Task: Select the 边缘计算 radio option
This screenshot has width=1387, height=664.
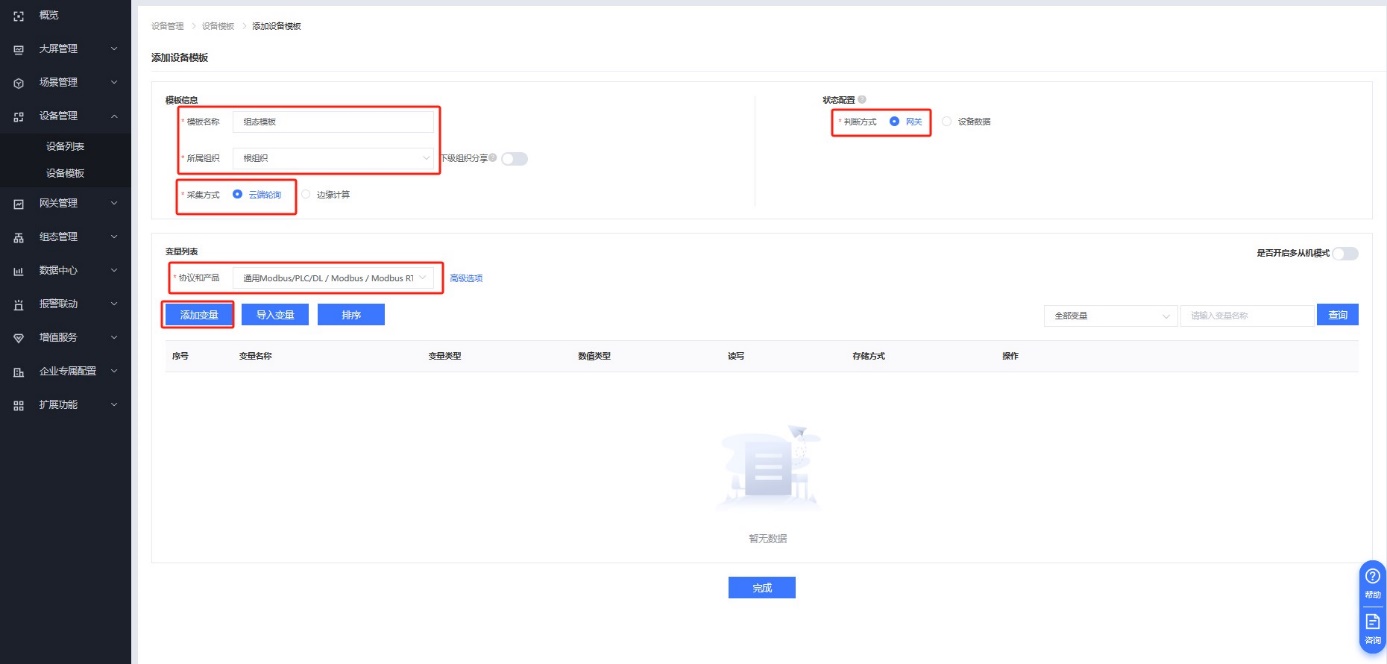Action: pos(307,195)
